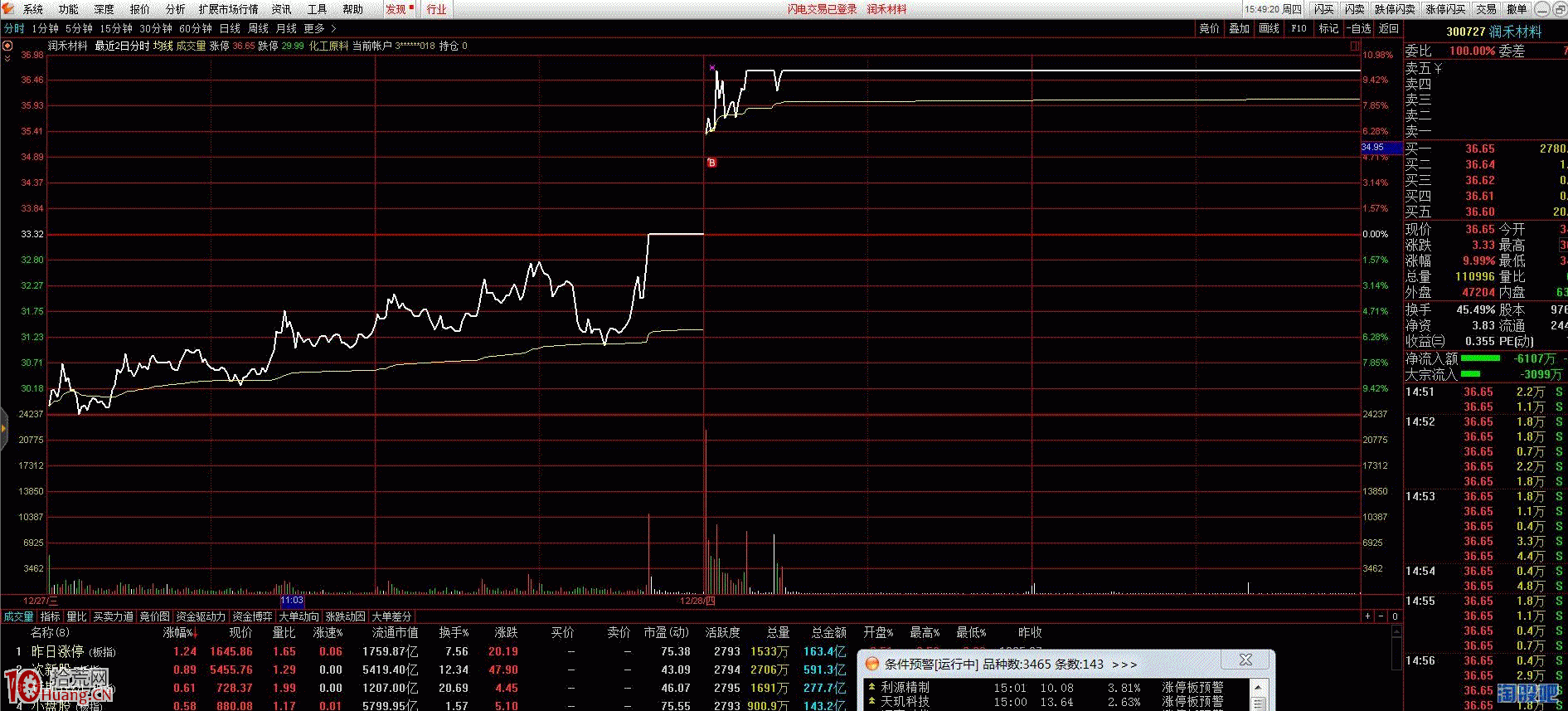
Task: Expand the left side panel handle
Action: [x=3, y=429]
